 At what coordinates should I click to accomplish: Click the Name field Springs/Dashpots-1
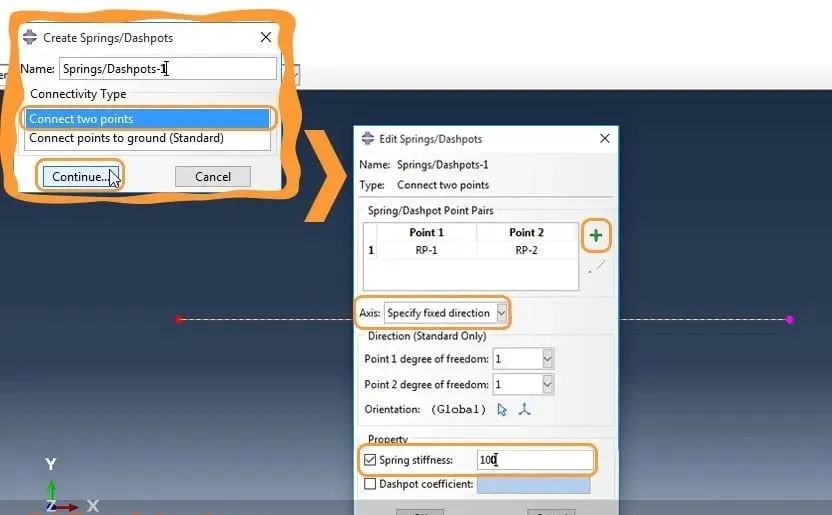tap(168, 68)
